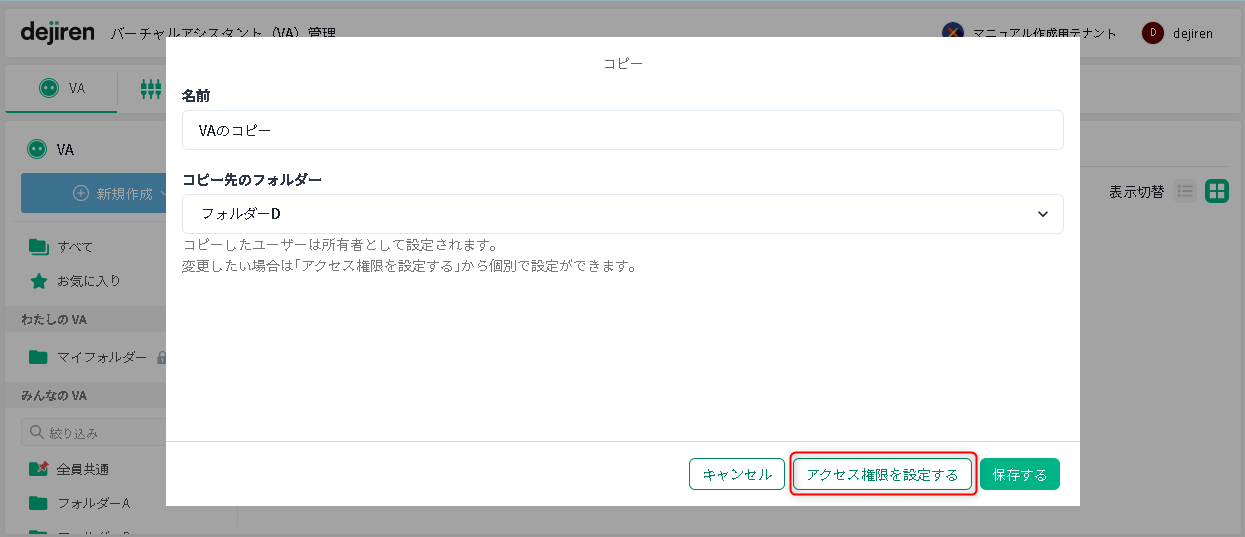Click the tenant icon in header

pos(953,33)
